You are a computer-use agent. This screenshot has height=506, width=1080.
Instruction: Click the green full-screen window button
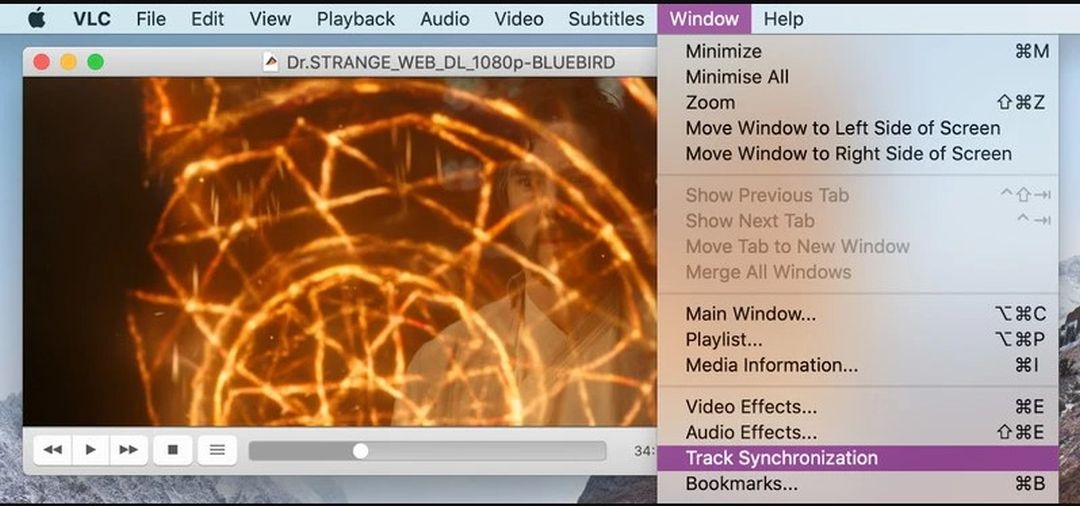[x=95, y=62]
